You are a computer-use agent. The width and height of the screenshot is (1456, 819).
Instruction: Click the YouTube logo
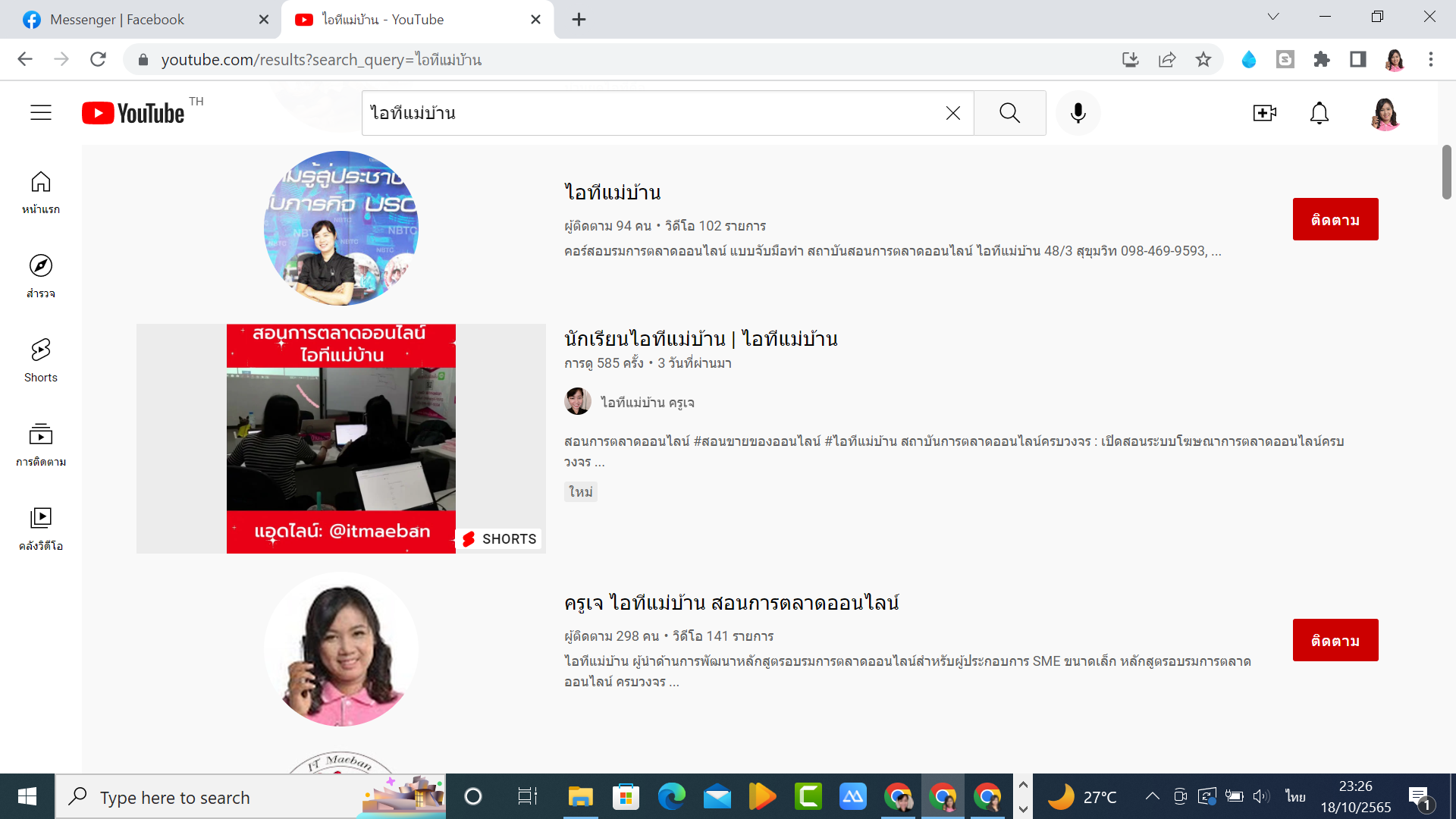click(133, 113)
